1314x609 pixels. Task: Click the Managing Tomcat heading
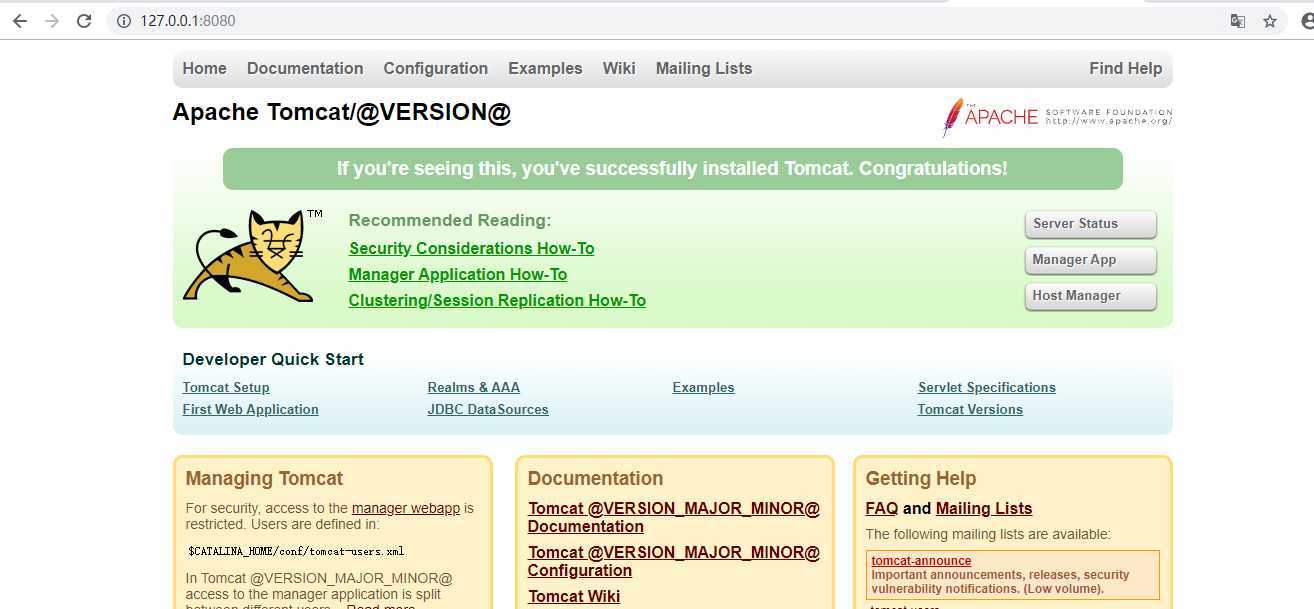pyautogui.click(x=264, y=478)
